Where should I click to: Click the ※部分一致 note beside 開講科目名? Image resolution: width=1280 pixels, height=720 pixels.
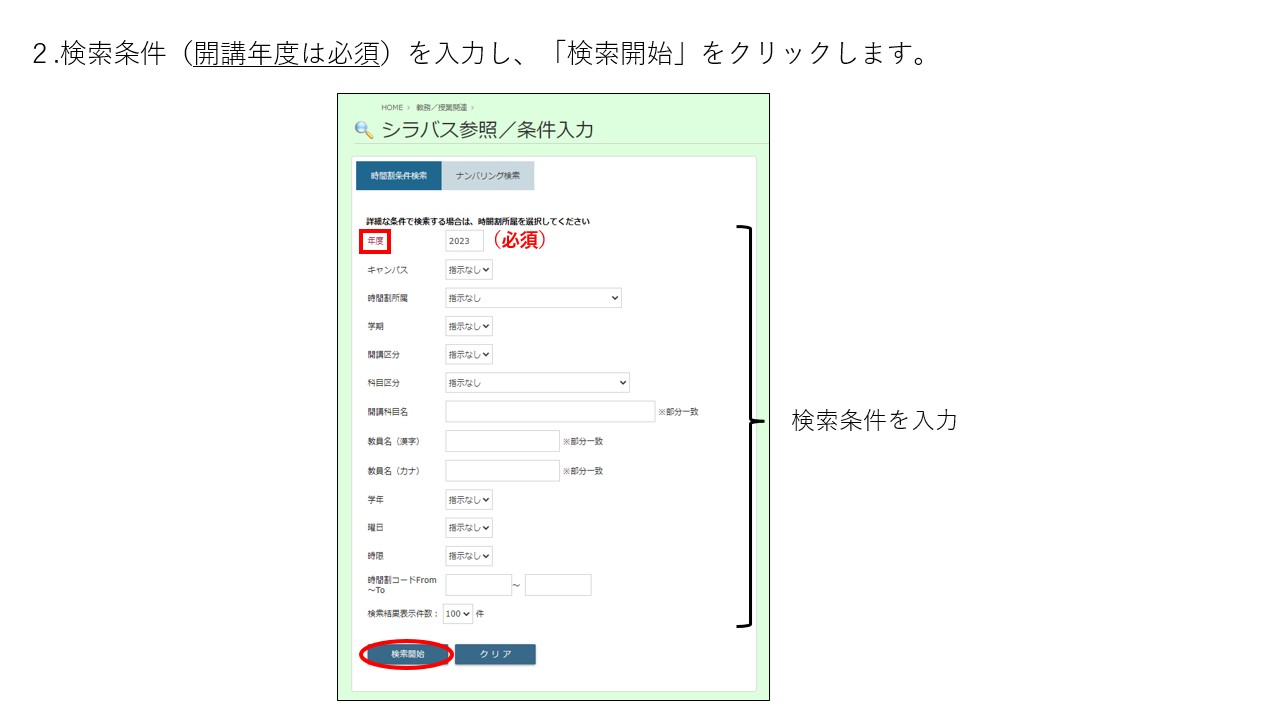tap(678, 411)
